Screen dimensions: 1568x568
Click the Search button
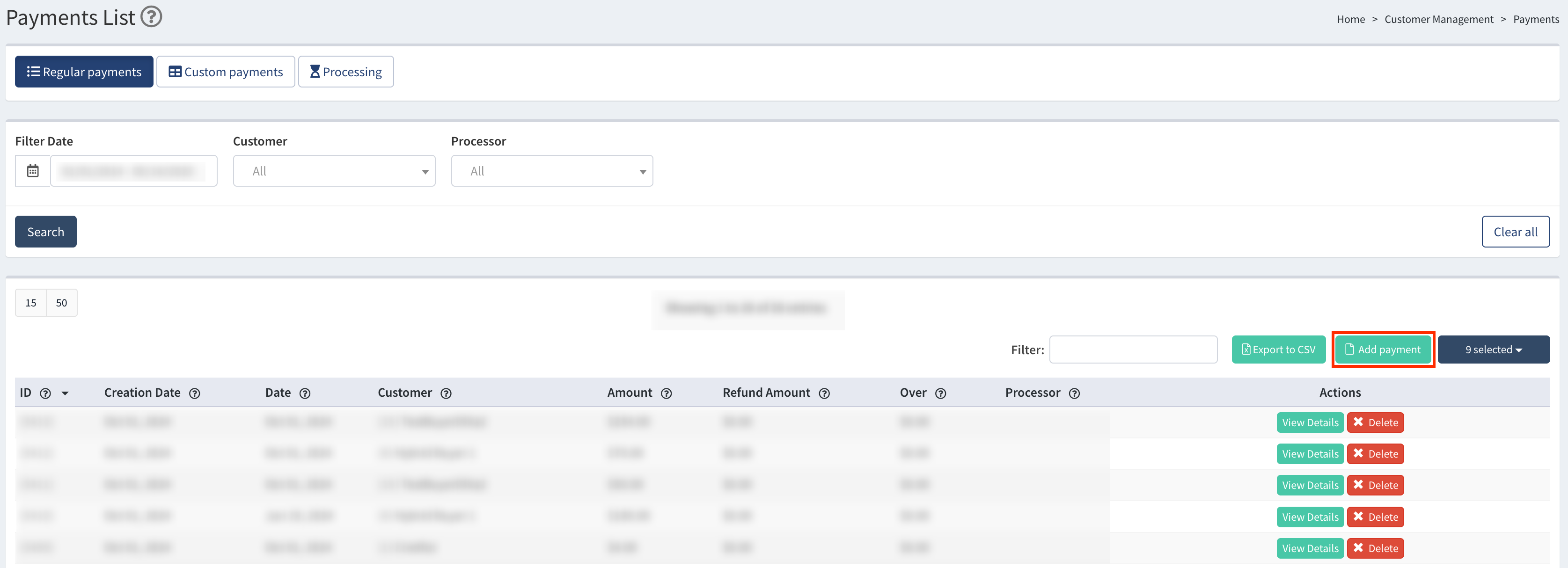coord(46,232)
